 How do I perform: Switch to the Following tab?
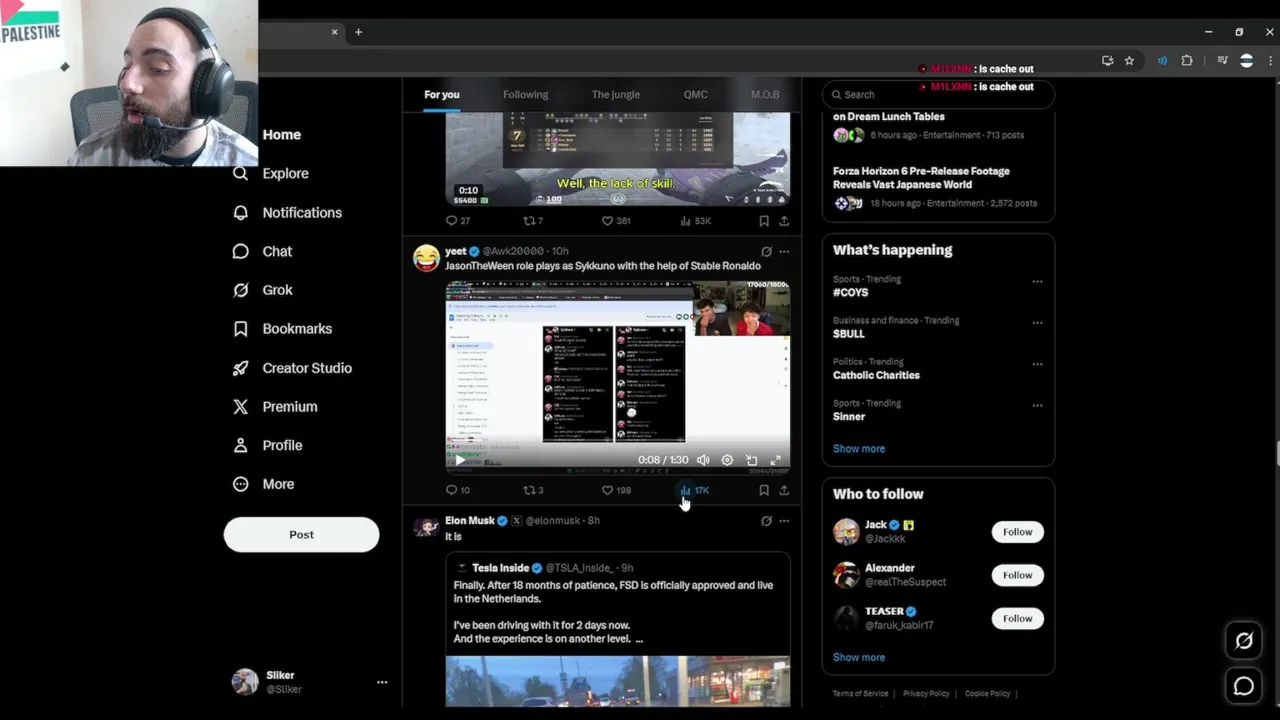(x=525, y=95)
